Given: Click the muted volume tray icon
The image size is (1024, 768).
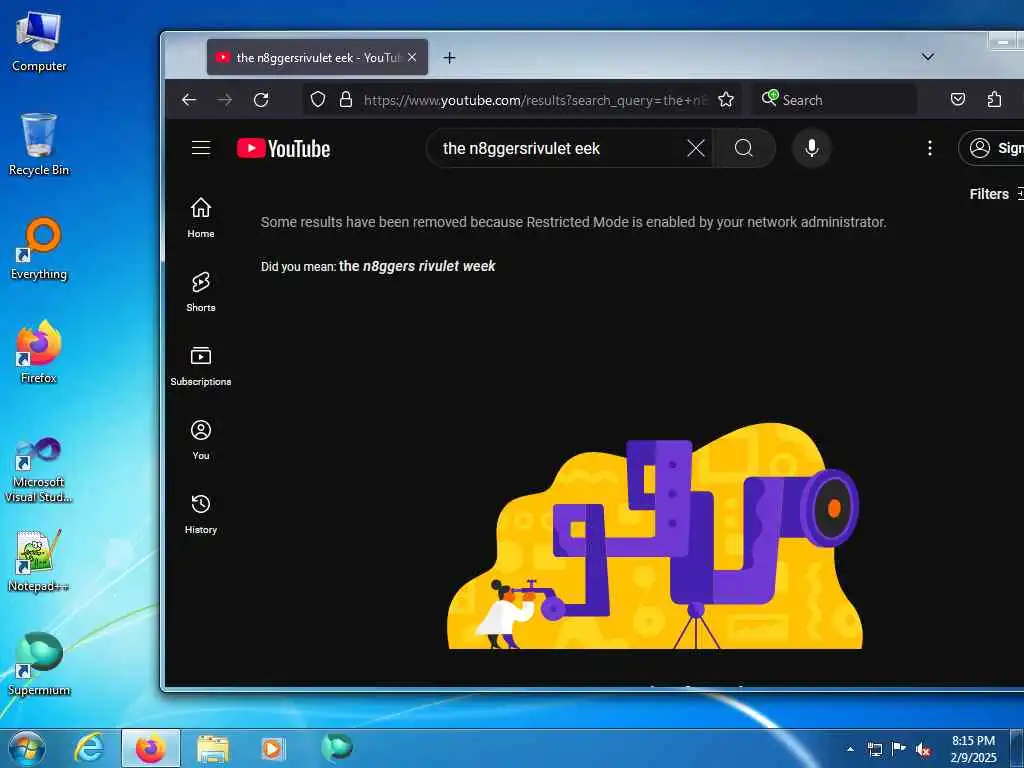Looking at the screenshot, I should point(923,749).
